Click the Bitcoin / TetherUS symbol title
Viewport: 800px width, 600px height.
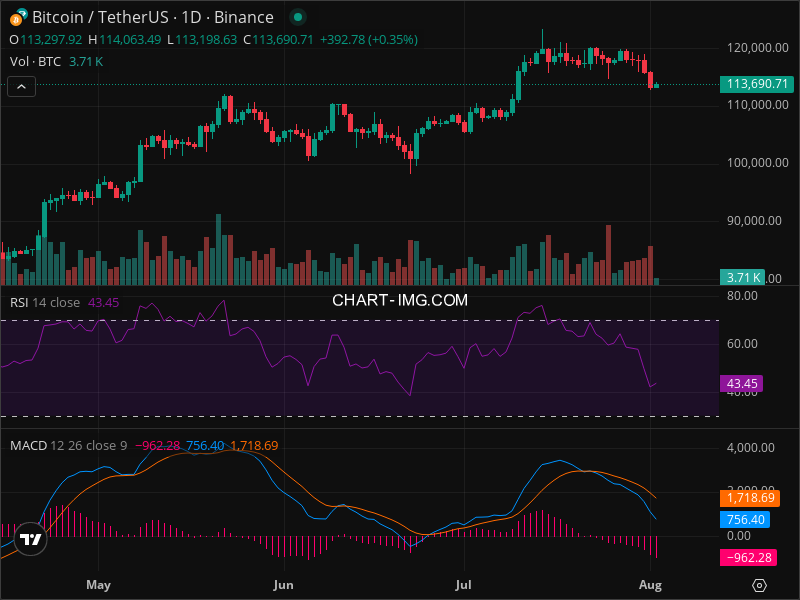(x=153, y=17)
